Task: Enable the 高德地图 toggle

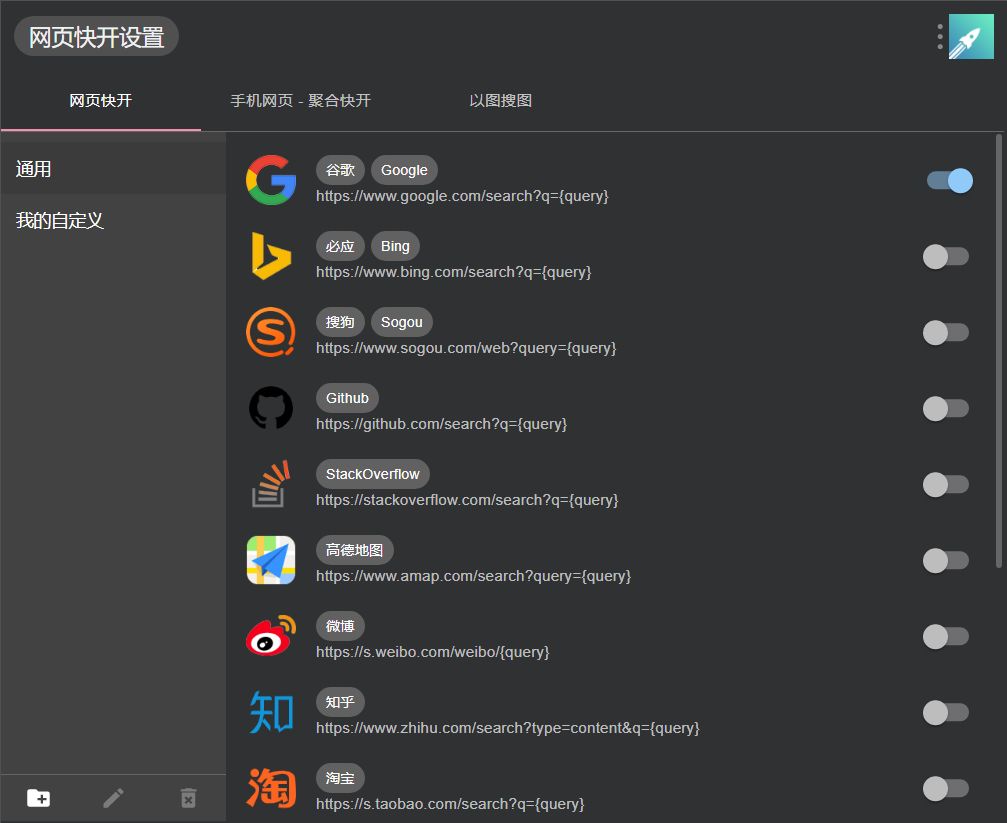Action: click(946, 560)
